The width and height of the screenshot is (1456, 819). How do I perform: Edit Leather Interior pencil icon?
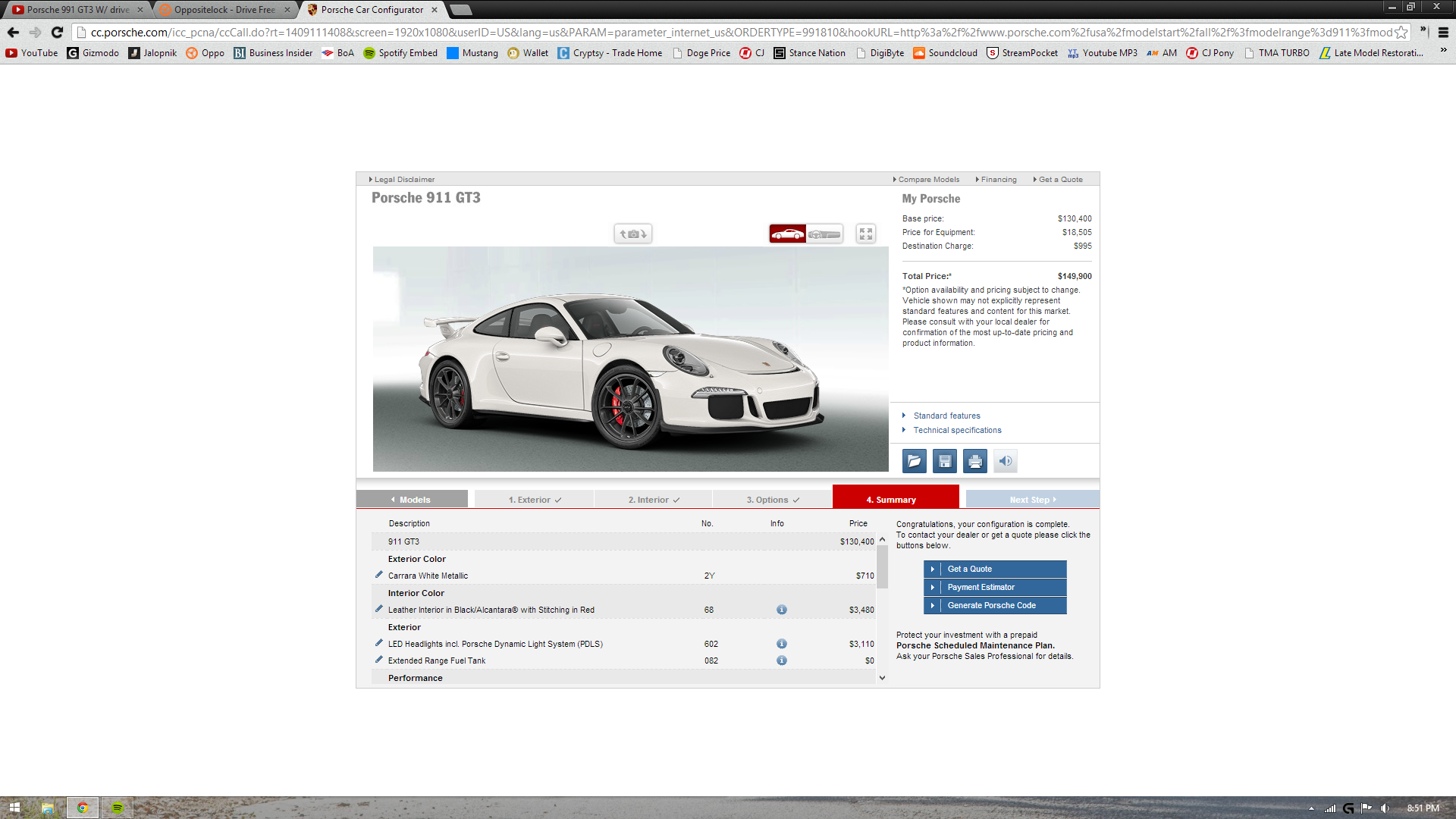pos(379,609)
